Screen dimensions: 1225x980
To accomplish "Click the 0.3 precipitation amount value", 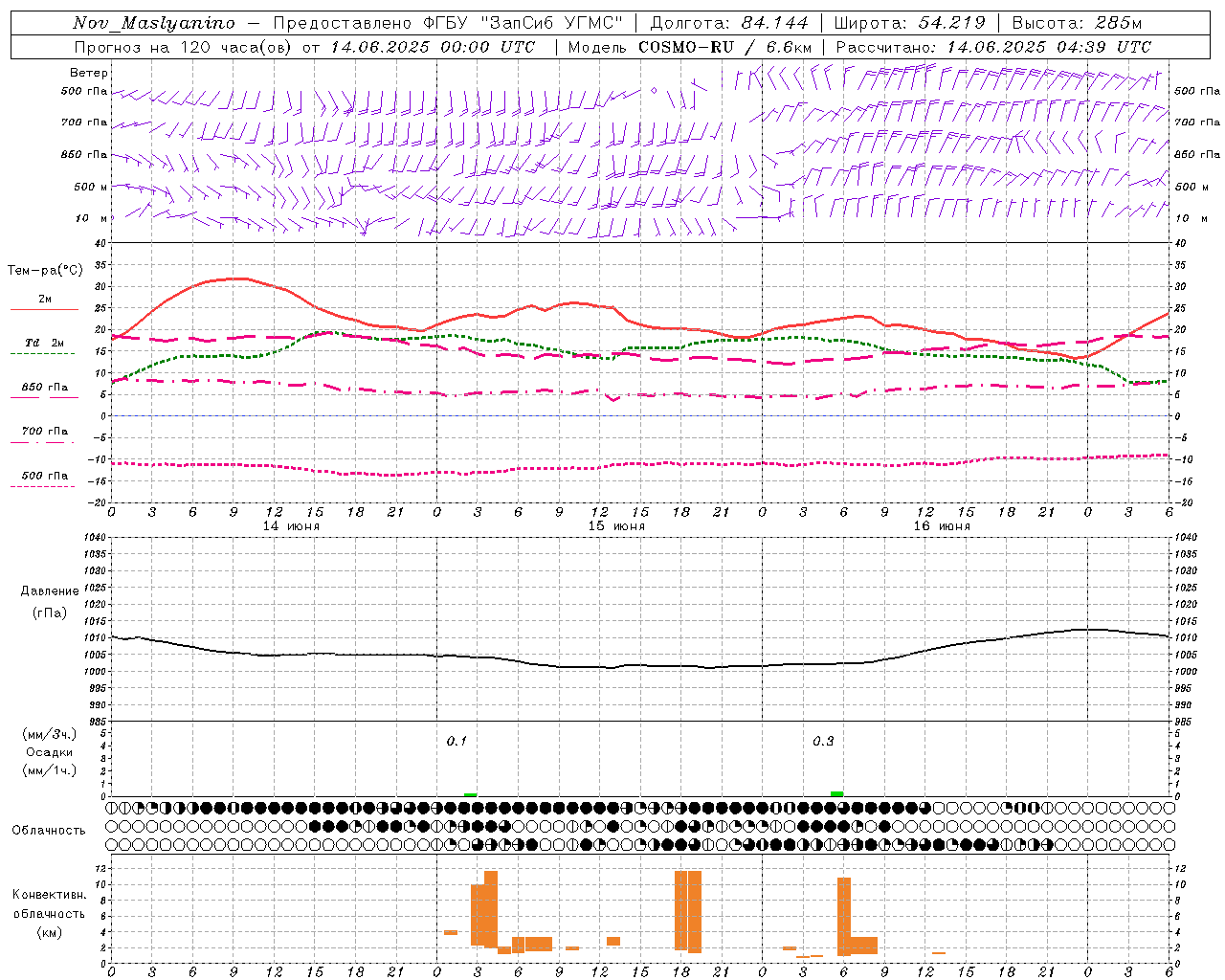I will click(823, 741).
